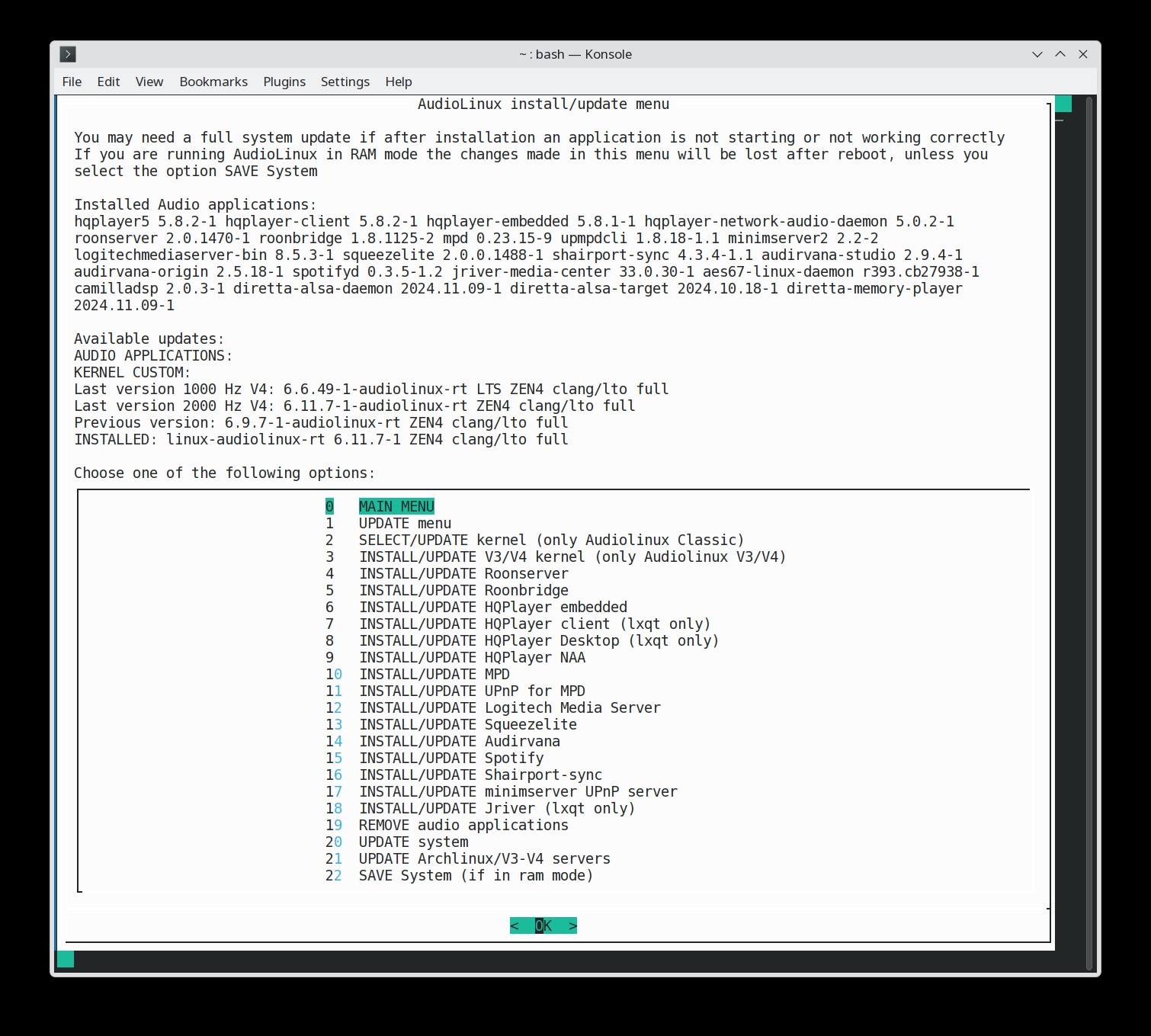Click the 'KERNEL CUSTOM:' label
This screenshot has height=1036, width=1151.
click(x=132, y=372)
